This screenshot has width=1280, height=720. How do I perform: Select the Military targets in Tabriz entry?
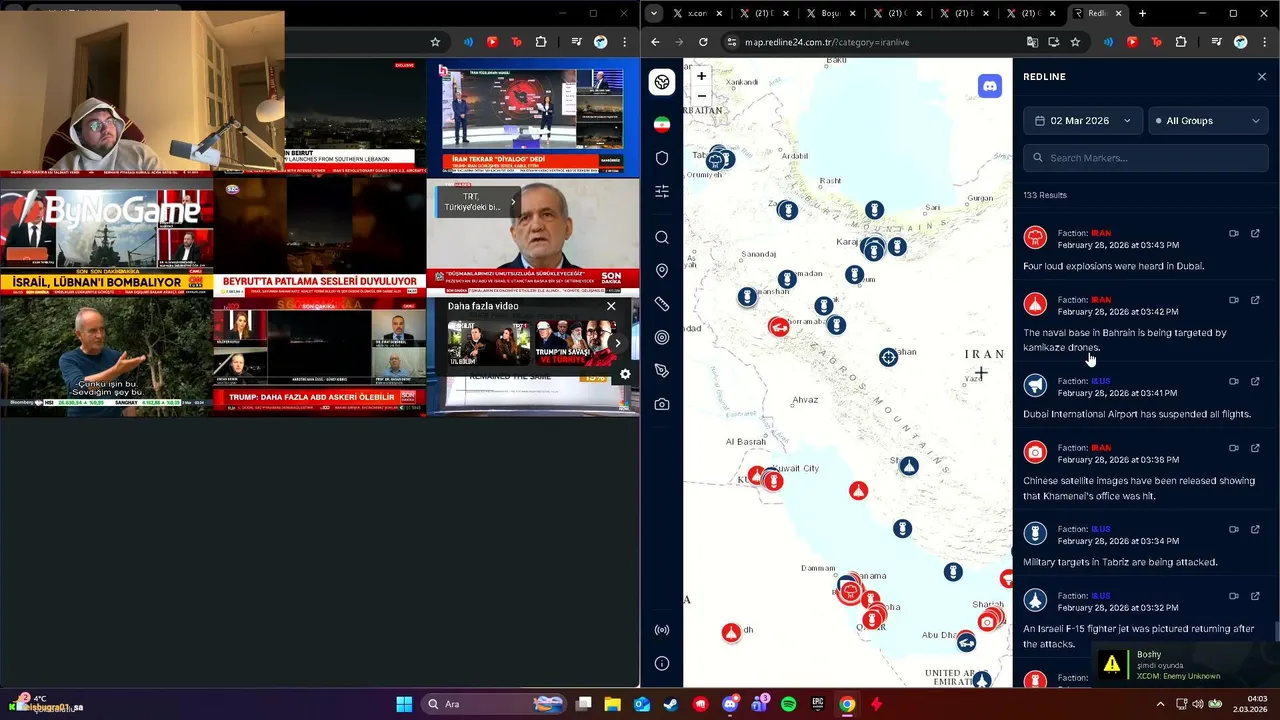coord(1120,562)
